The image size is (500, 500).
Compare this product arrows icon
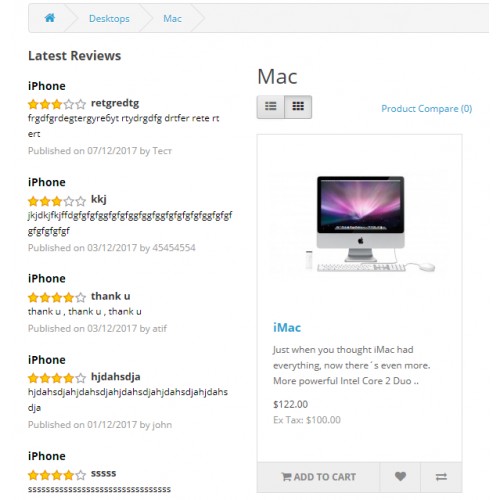point(441,477)
